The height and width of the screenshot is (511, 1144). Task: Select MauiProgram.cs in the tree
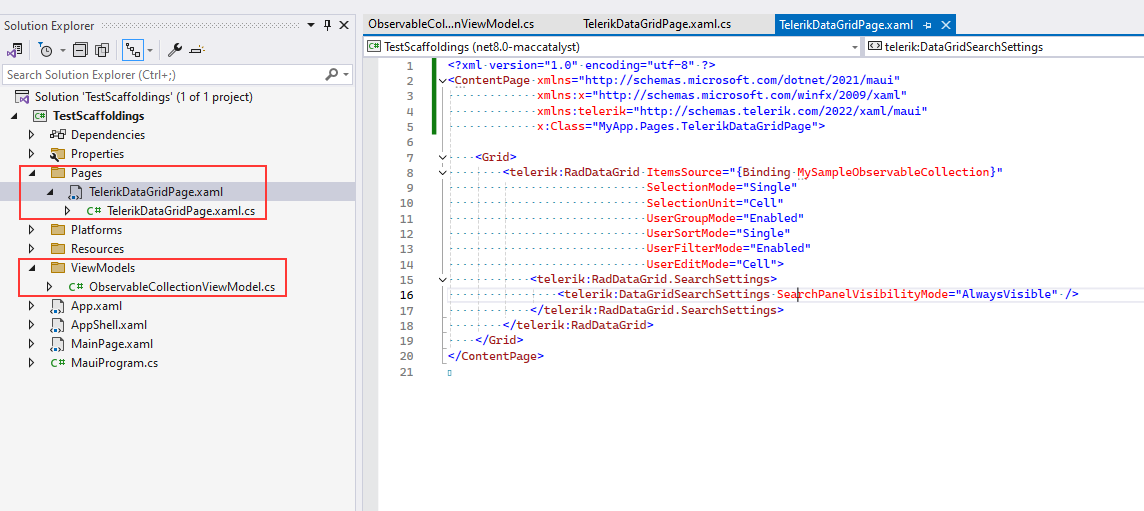[114, 363]
